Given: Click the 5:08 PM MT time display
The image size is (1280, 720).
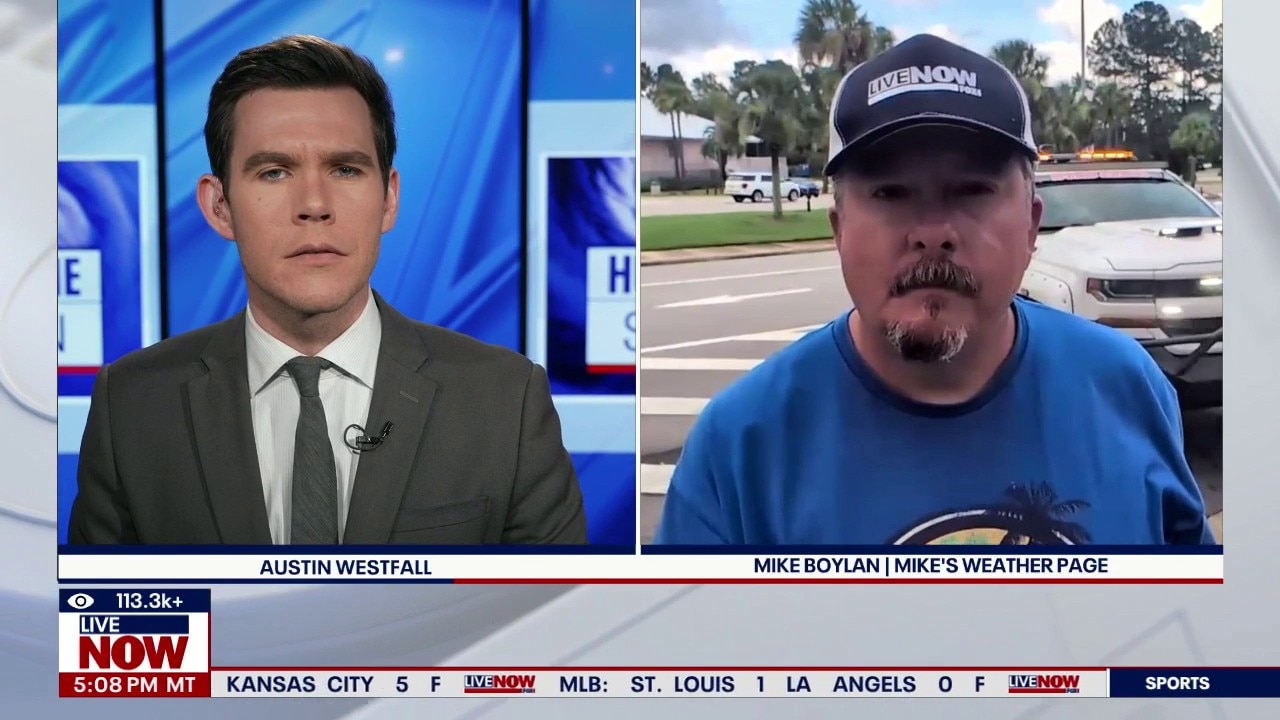Looking at the screenshot, I should pos(134,685).
